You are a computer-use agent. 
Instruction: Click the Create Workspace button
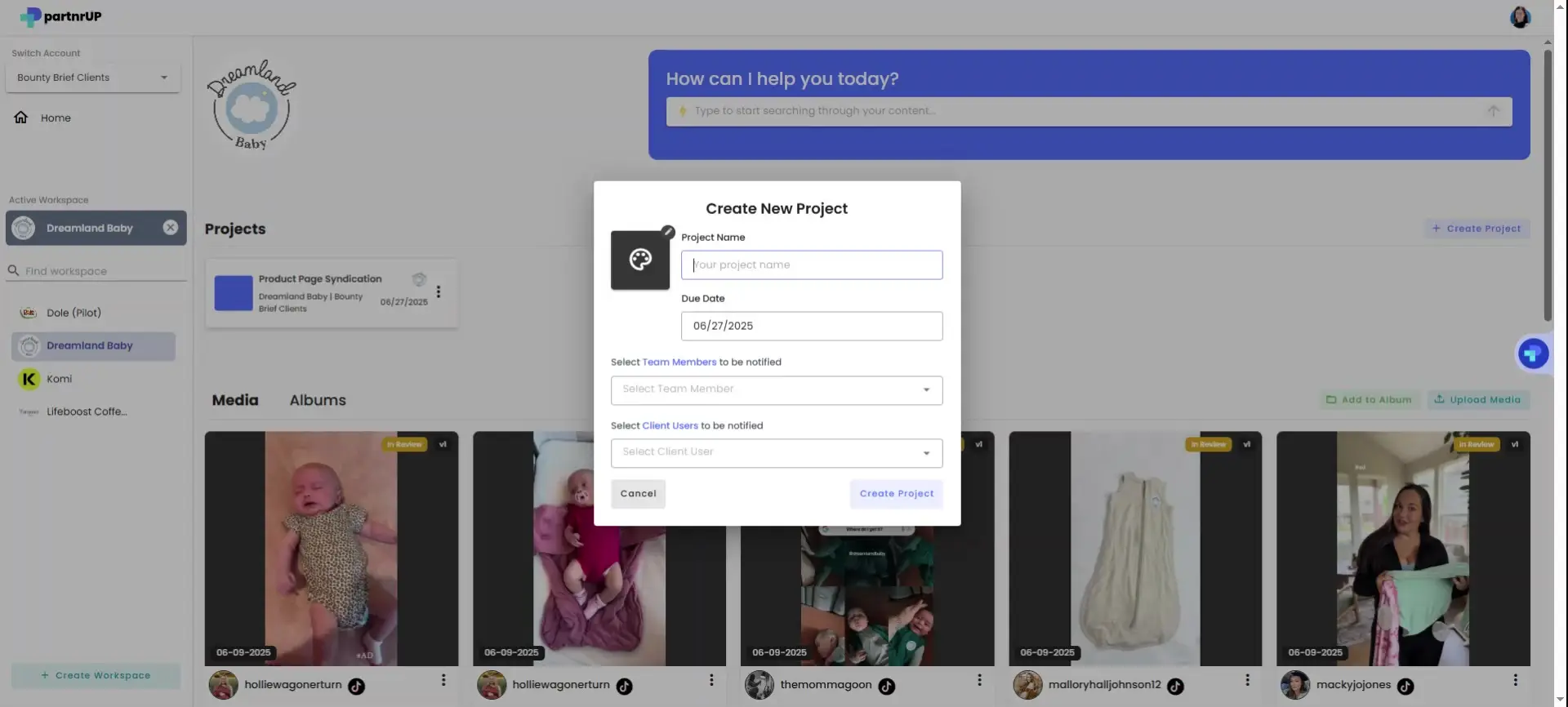(x=96, y=675)
